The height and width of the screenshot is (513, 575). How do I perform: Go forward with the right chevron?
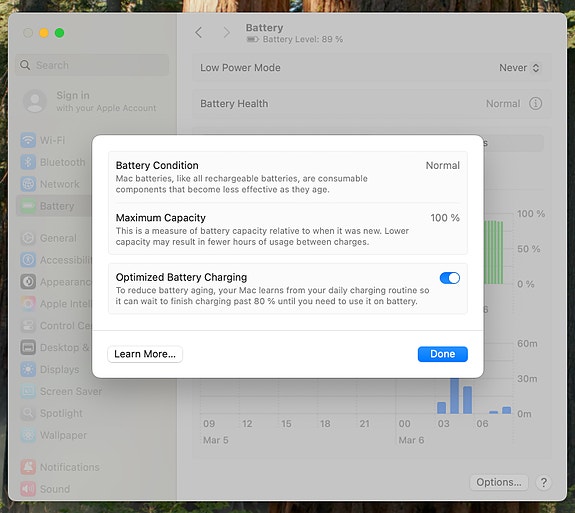227,33
